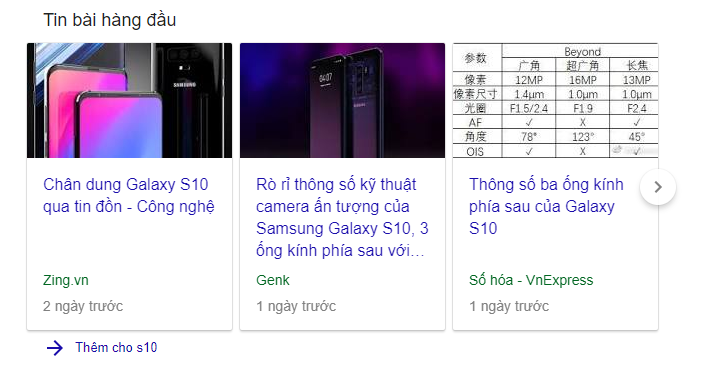
Task: Open the Thêm cho s10 link
Action: (x=116, y=348)
